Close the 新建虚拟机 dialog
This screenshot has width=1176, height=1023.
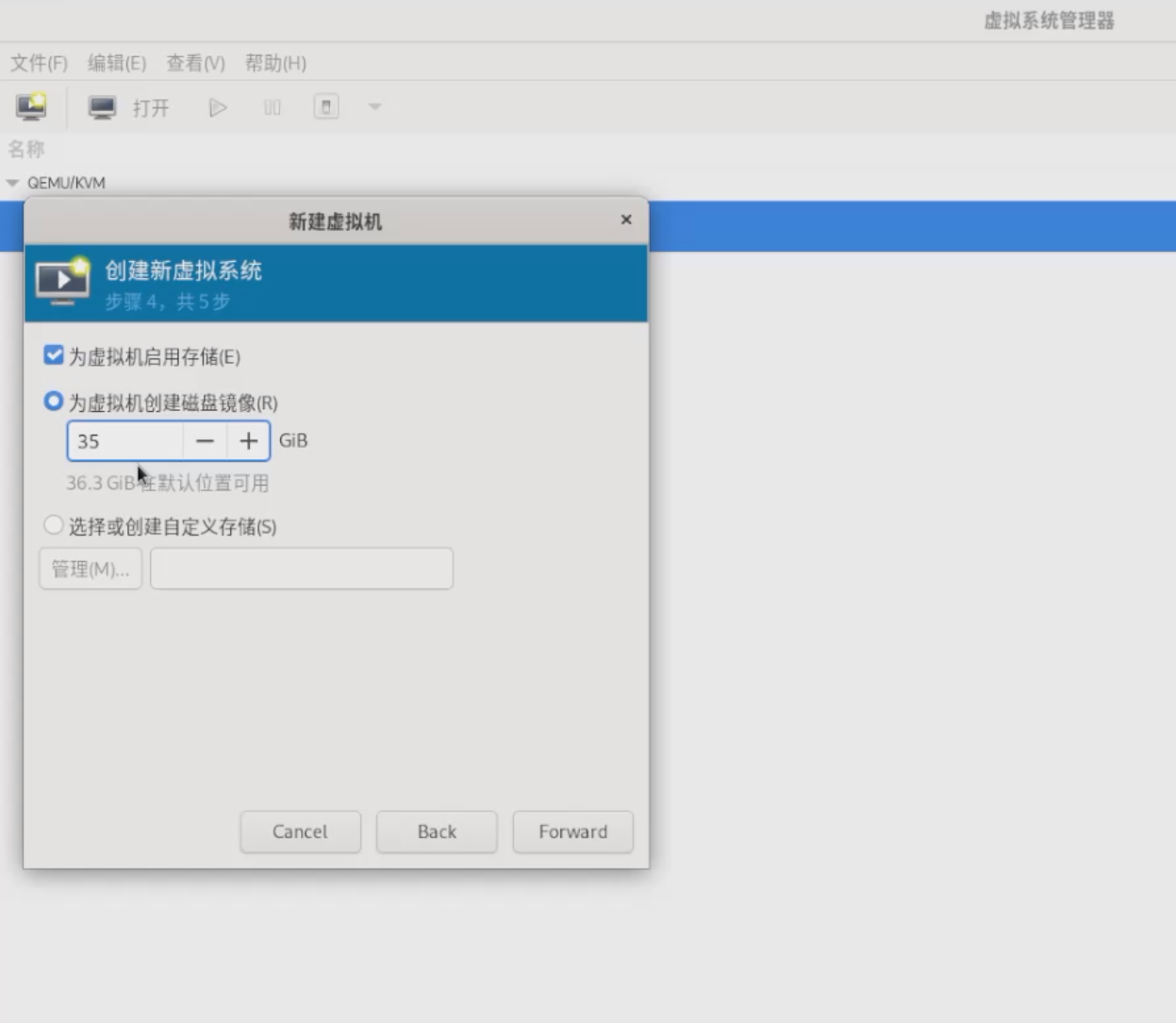pyautogui.click(x=626, y=220)
